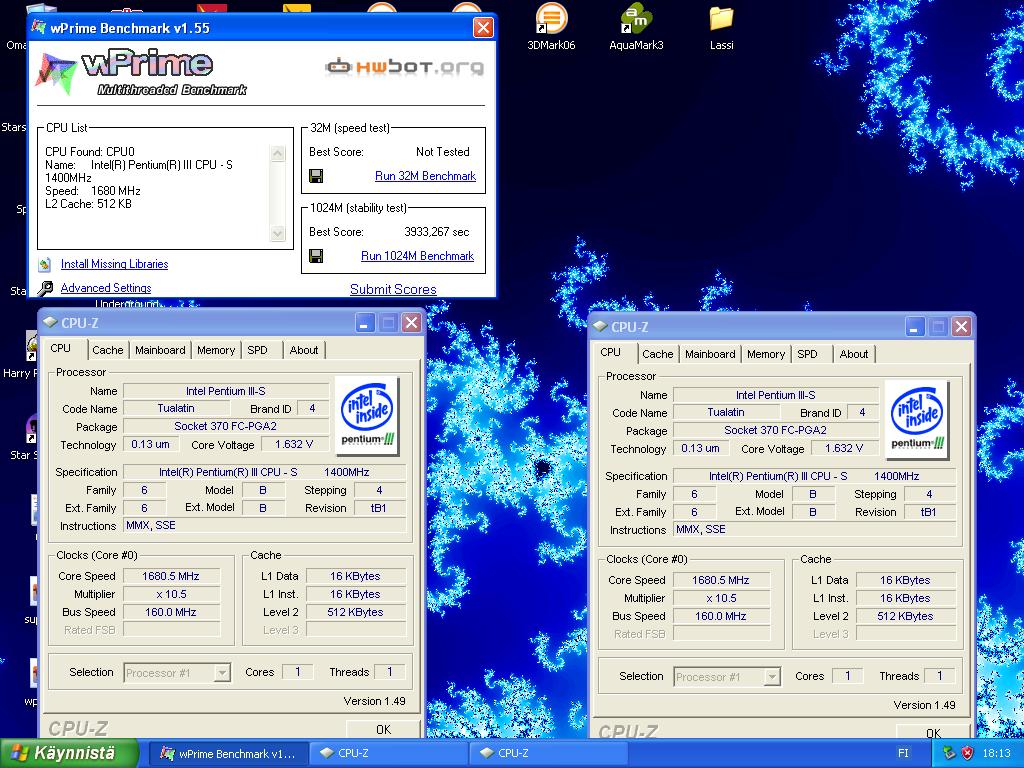Click the Advanced Settings wrench icon
This screenshot has width=1024, height=768.
pyautogui.click(x=45, y=288)
